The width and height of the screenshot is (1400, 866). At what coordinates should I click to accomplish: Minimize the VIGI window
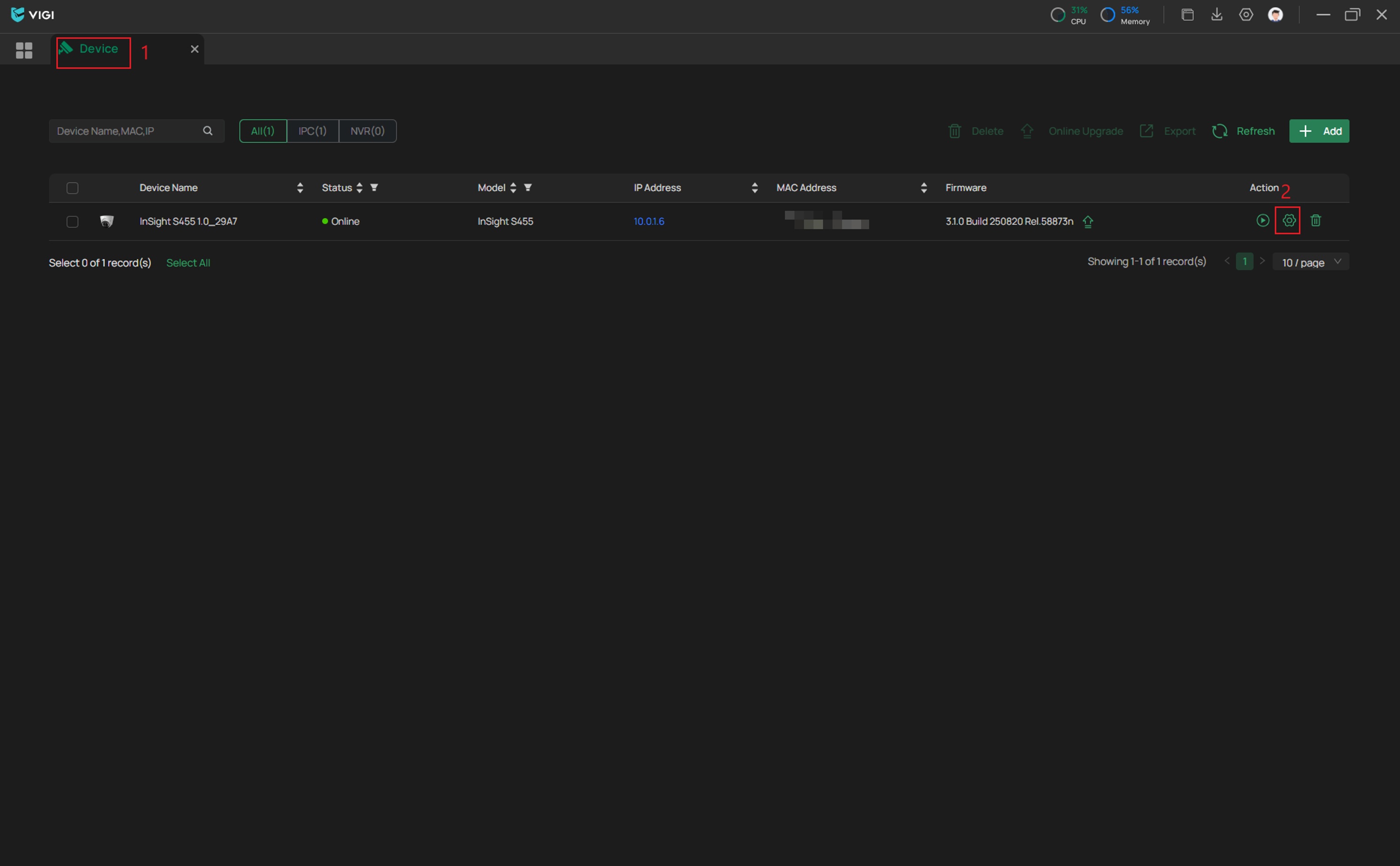point(1323,15)
